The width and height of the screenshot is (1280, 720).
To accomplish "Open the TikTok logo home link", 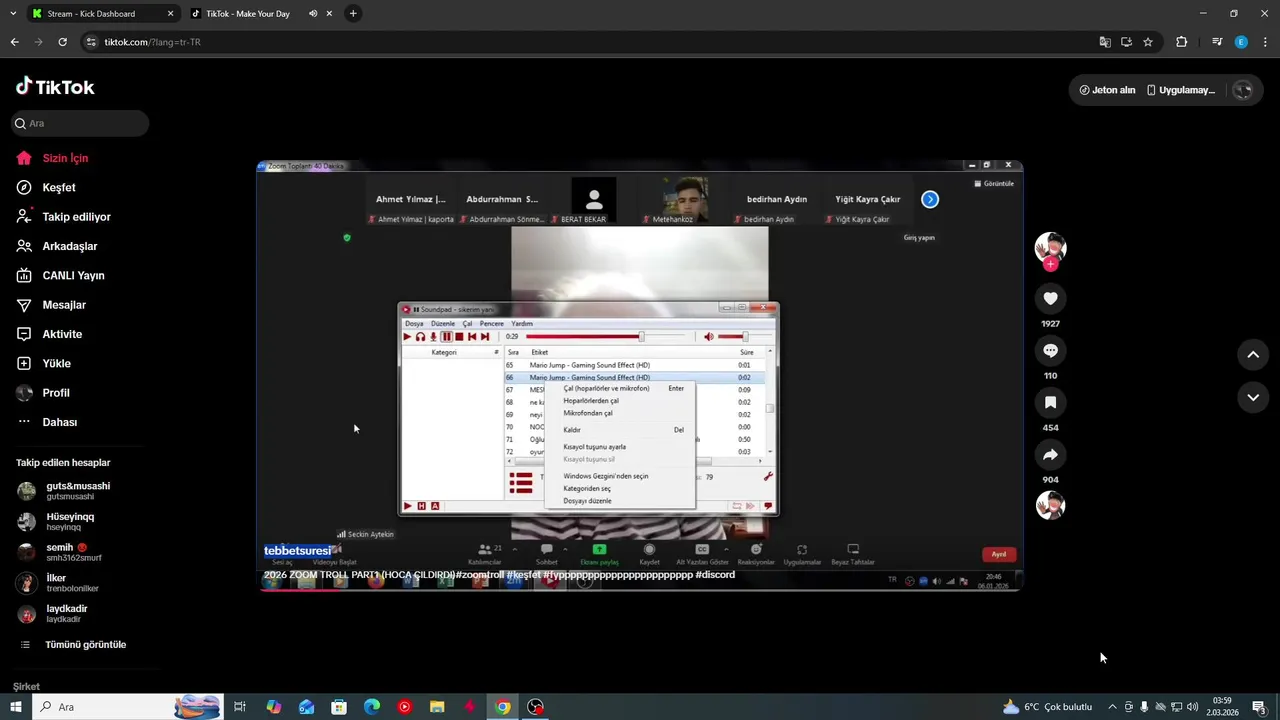I will click(55, 87).
